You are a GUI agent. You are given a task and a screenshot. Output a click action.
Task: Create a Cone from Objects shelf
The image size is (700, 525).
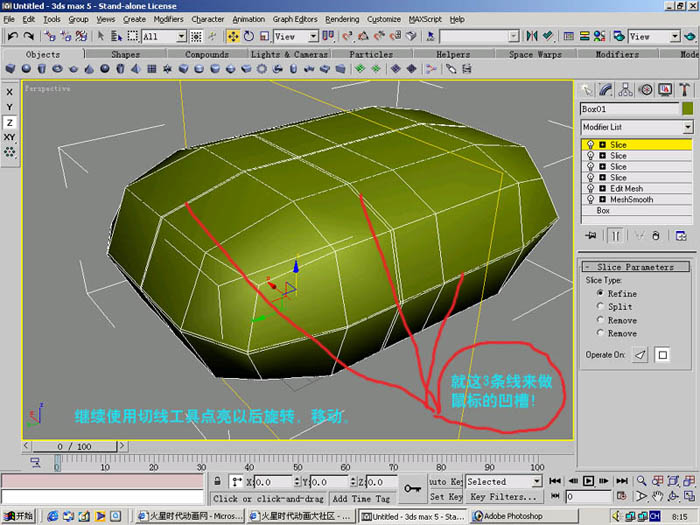coord(89,69)
